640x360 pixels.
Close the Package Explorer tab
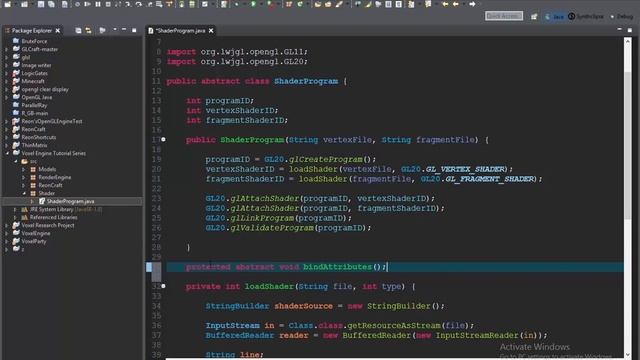pyautogui.click(x=58, y=31)
